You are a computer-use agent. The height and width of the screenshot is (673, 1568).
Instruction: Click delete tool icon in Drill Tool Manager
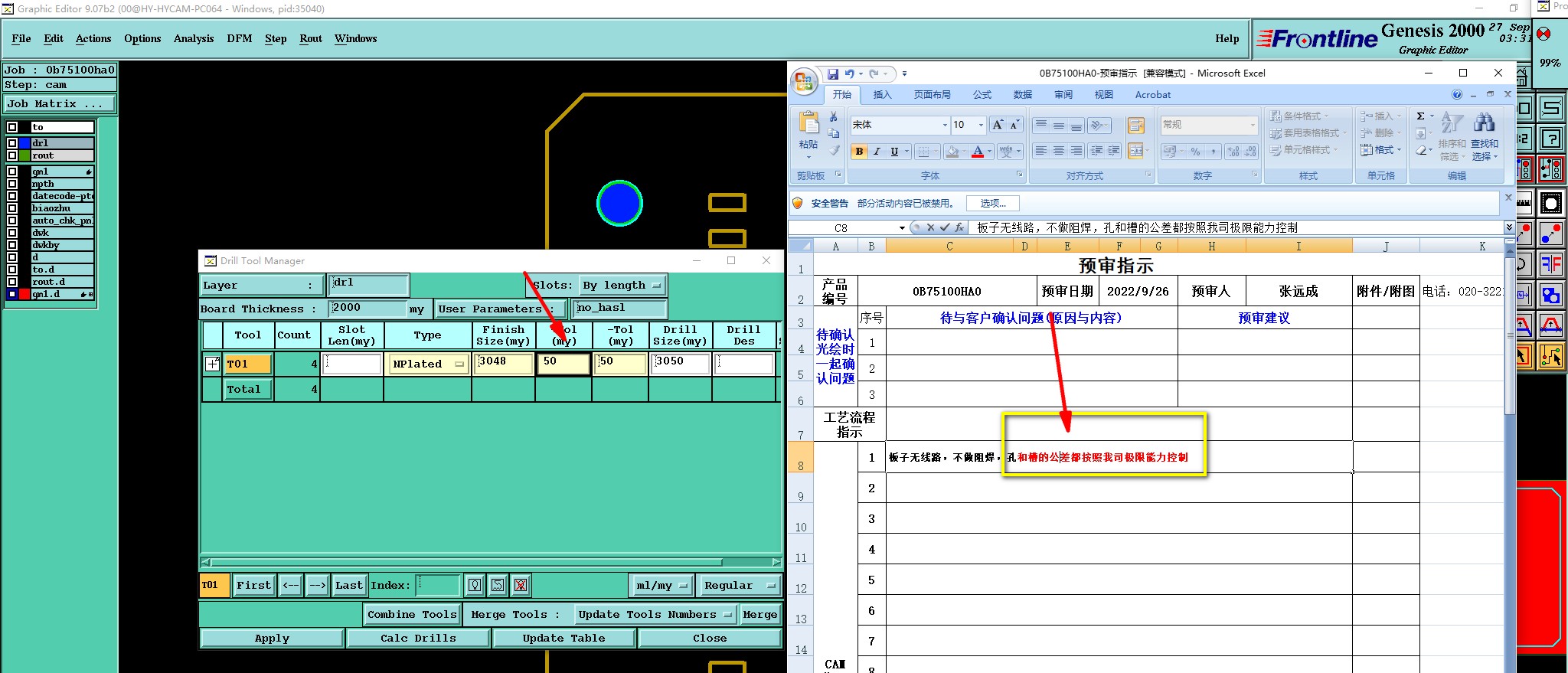coord(521,585)
